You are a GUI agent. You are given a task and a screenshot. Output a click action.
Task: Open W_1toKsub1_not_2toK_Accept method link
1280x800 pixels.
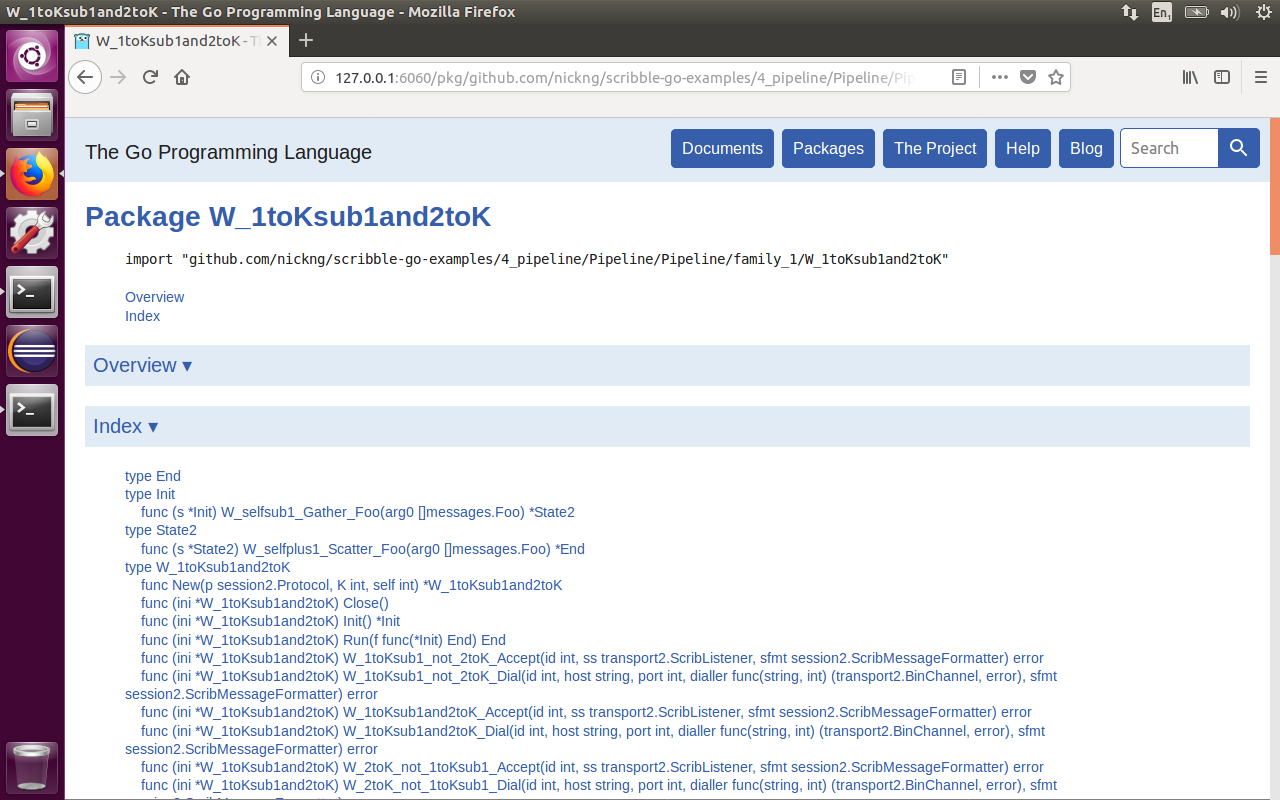(592, 658)
